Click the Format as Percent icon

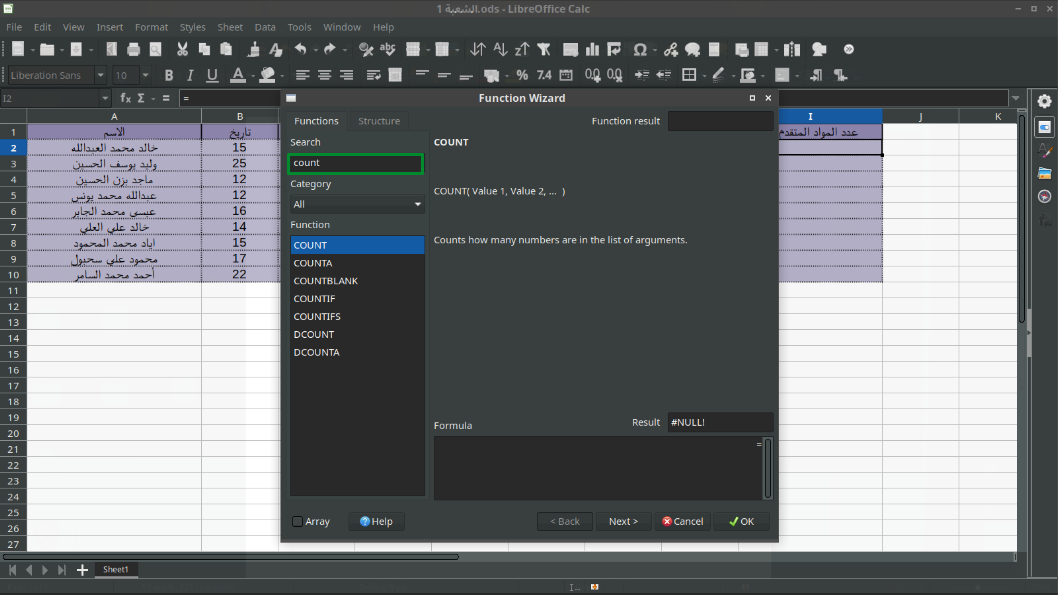[522, 75]
